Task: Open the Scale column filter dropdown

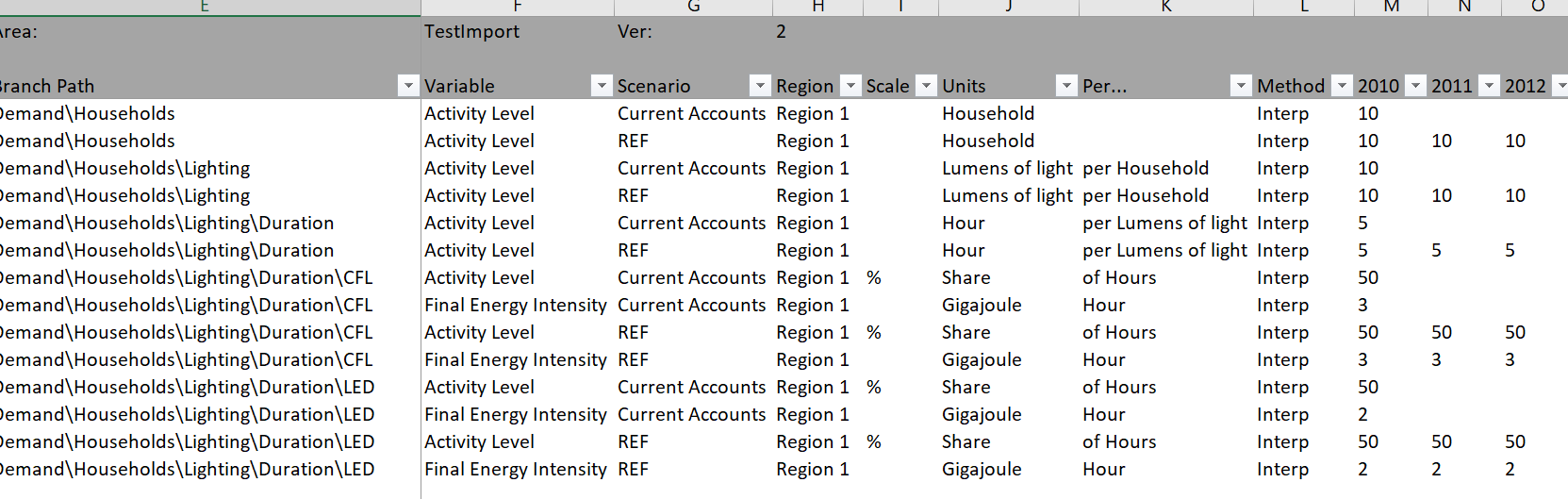Action: (x=927, y=86)
